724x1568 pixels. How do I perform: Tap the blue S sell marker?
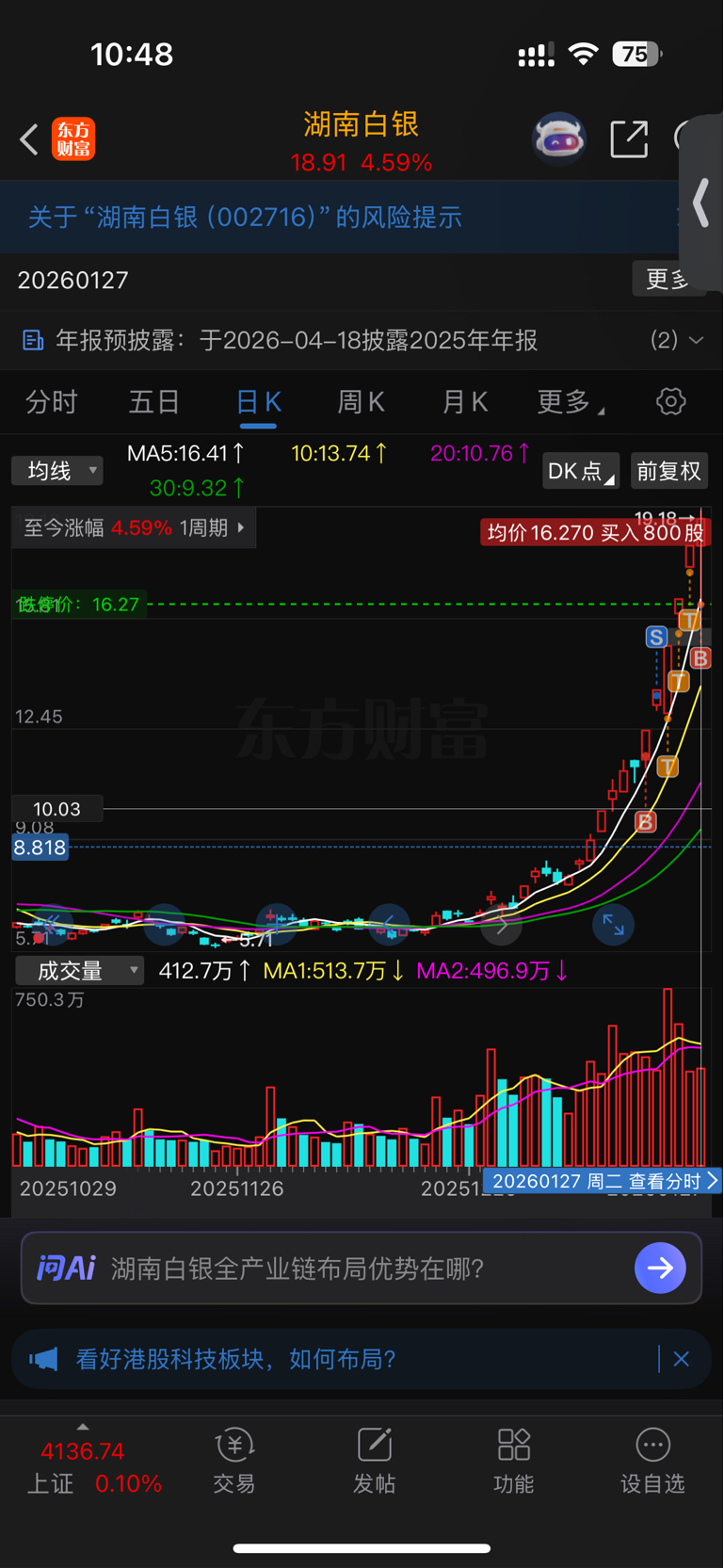[x=656, y=638]
